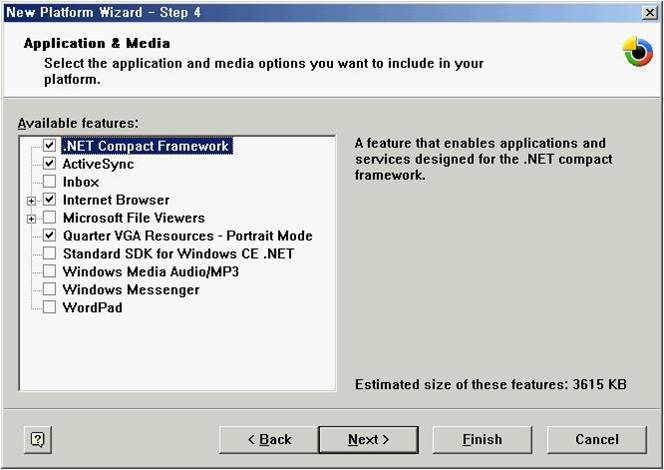
Task: Enable the Windows Messenger checkbox
Action: pos(50,290)
